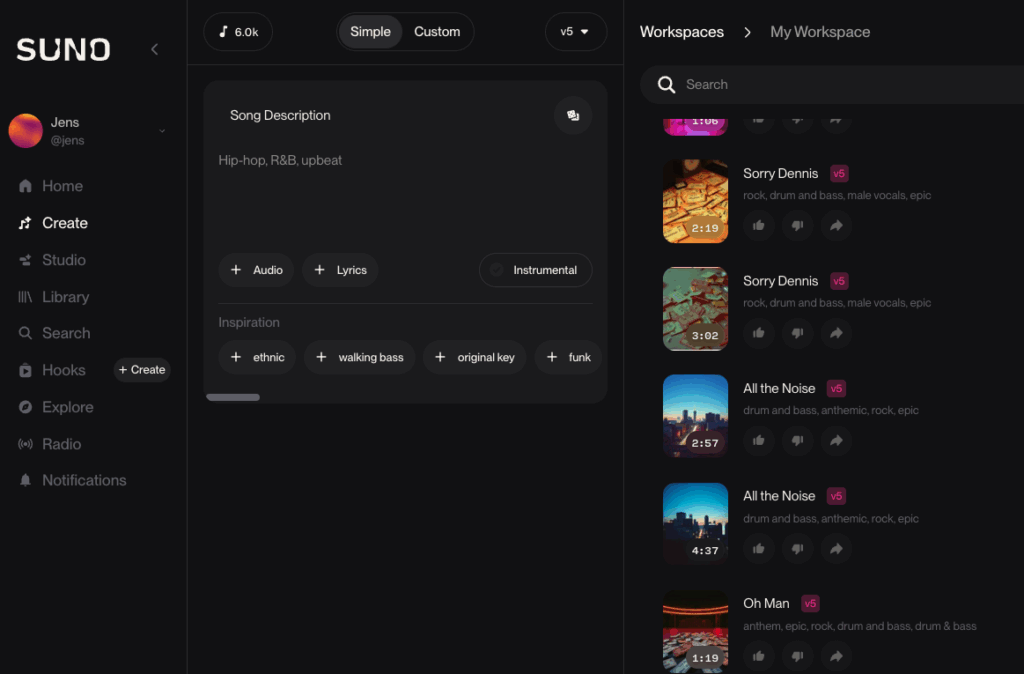The width and height of the screenshot is (1024, 674).
Task: Open the v5 model version dropdown
Action: [575, 32]
